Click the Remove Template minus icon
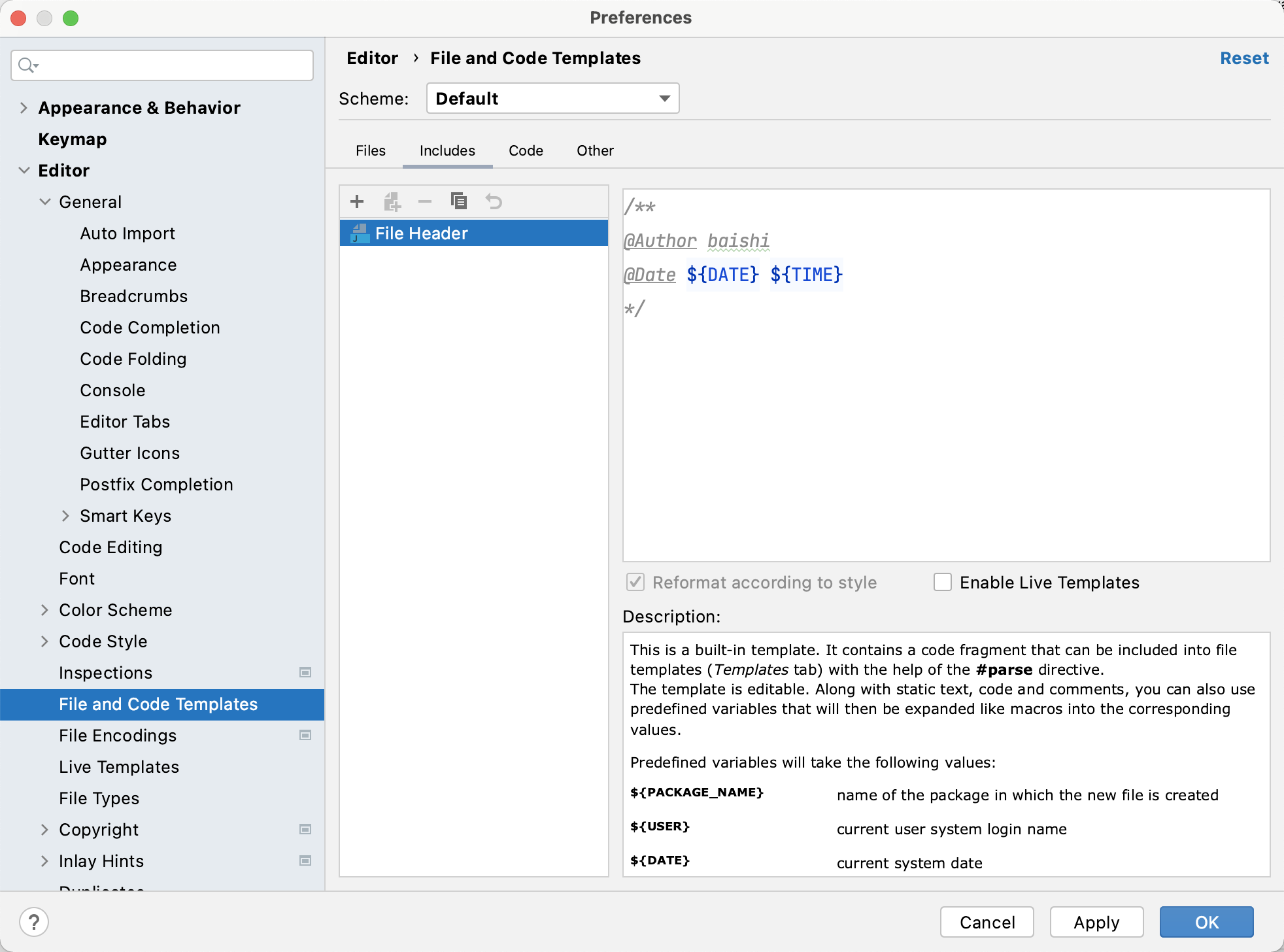Screen dimensions: 1284x952 pos(425,201)
